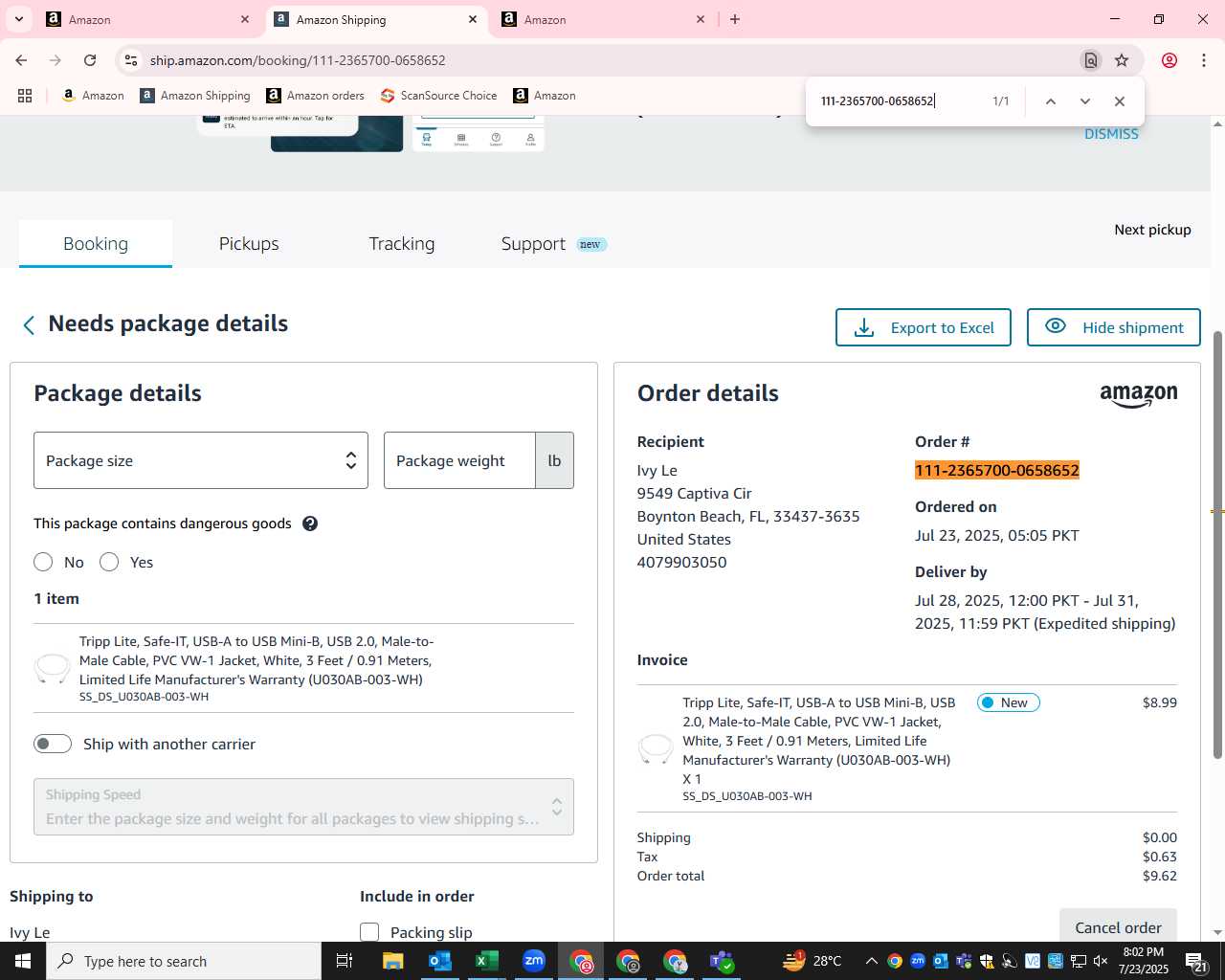Open the Chrome profile avatar icon

click(x=1169, y=60)
